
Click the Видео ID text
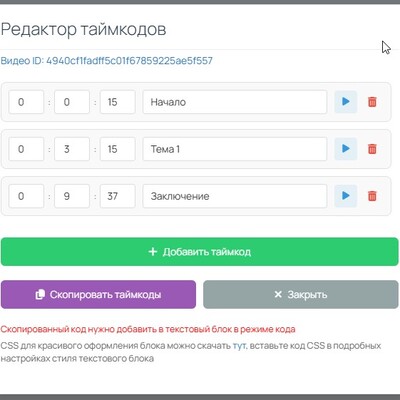pos(106,61)
